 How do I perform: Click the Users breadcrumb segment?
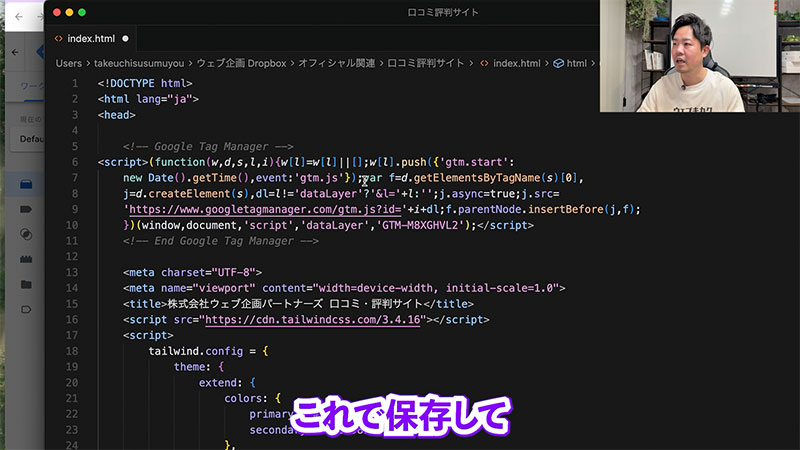point(68,63)
